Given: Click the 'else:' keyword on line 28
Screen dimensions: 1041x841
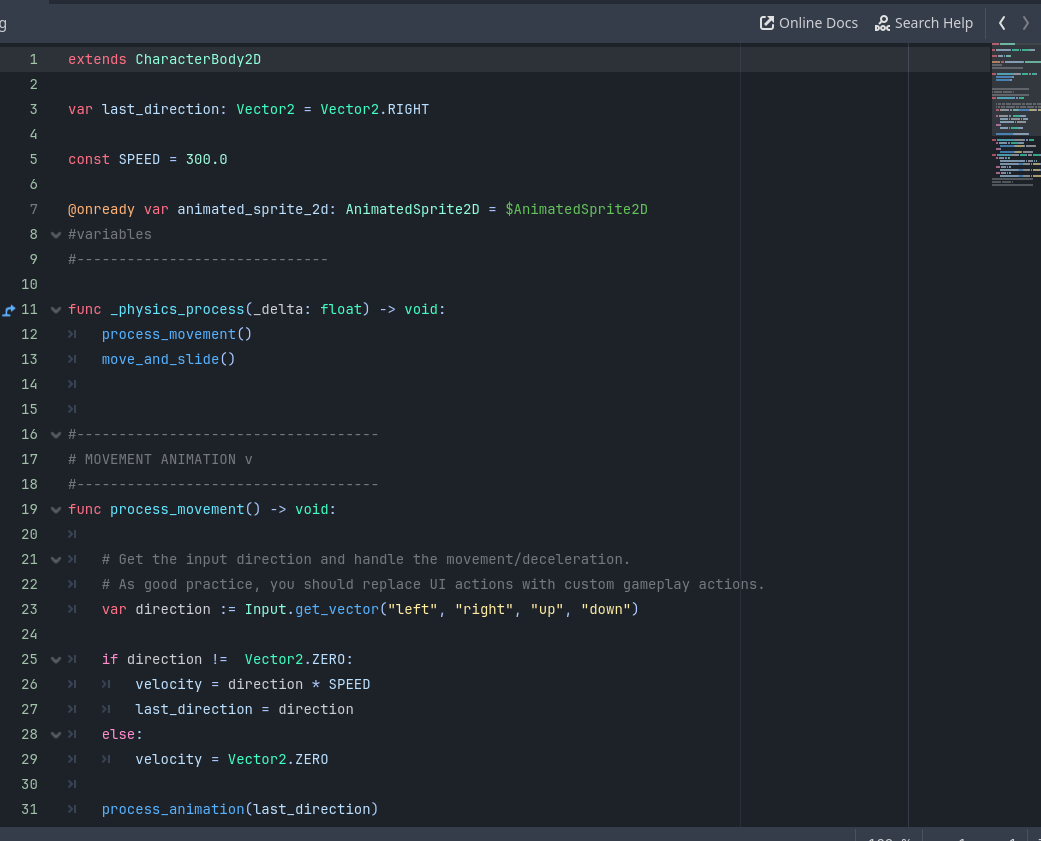Looking at the screenshot, I should (122, 735).
